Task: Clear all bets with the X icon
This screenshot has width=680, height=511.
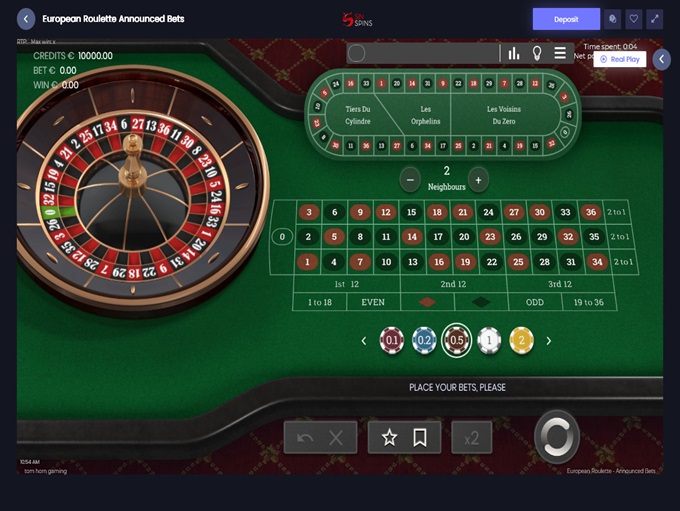Action: 336,438
